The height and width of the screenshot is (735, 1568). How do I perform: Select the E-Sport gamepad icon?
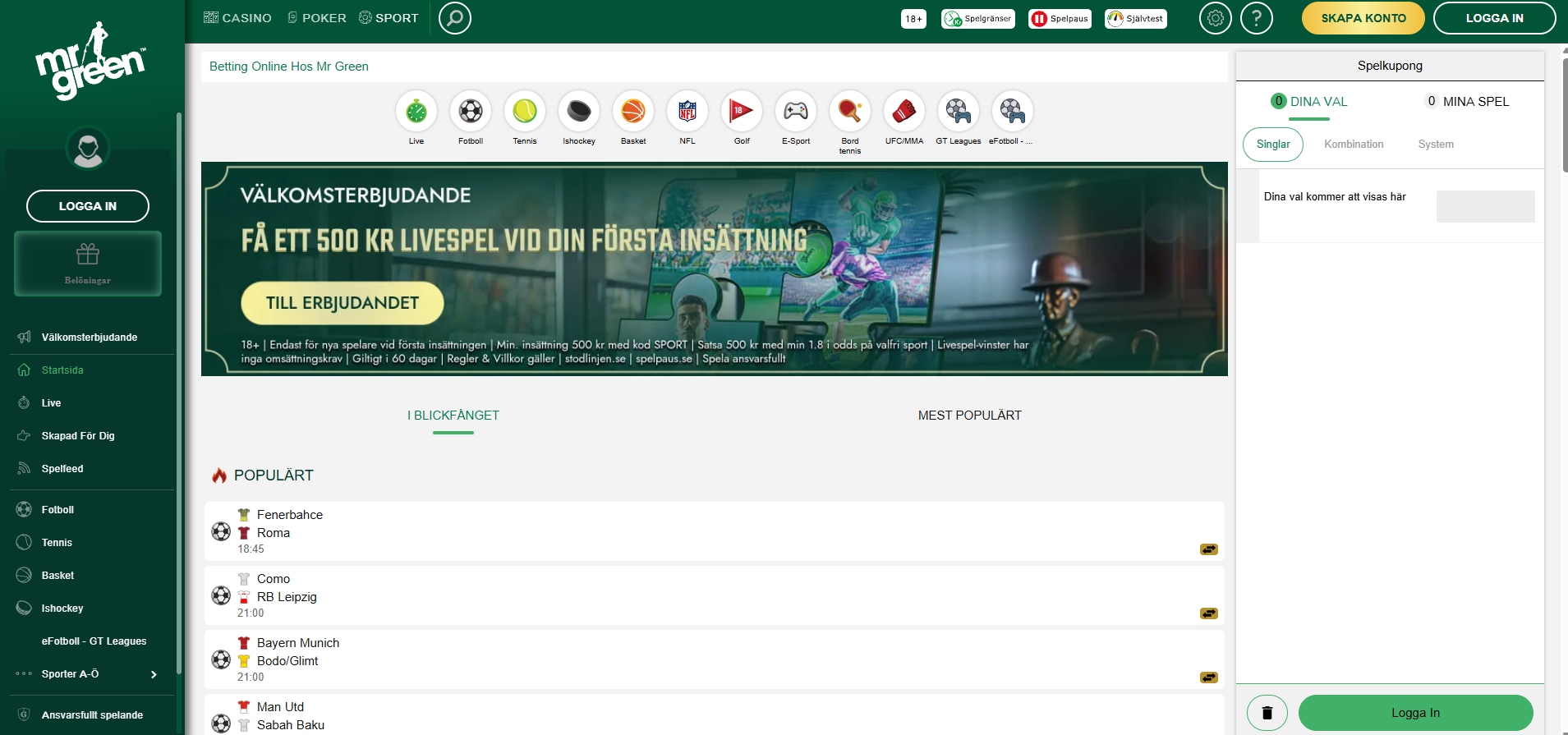pyautogui.click(x=796, y=111)
